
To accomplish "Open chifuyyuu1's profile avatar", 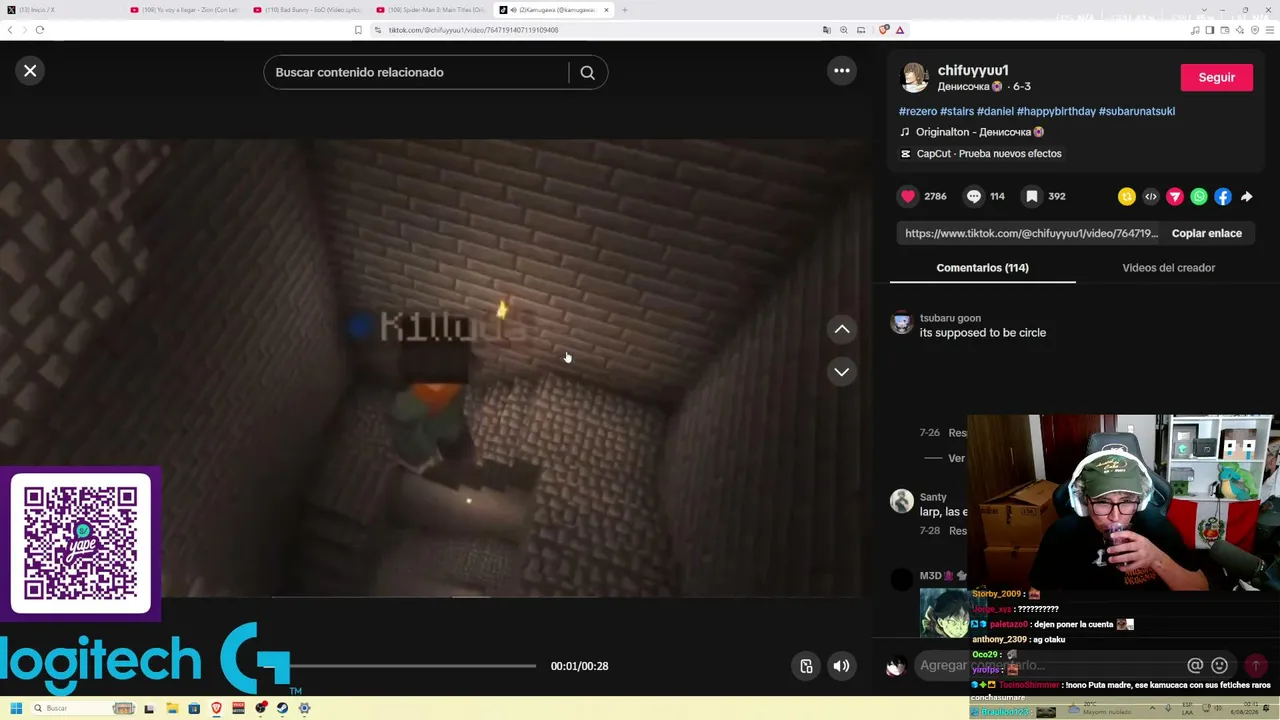I will point(914,77).
